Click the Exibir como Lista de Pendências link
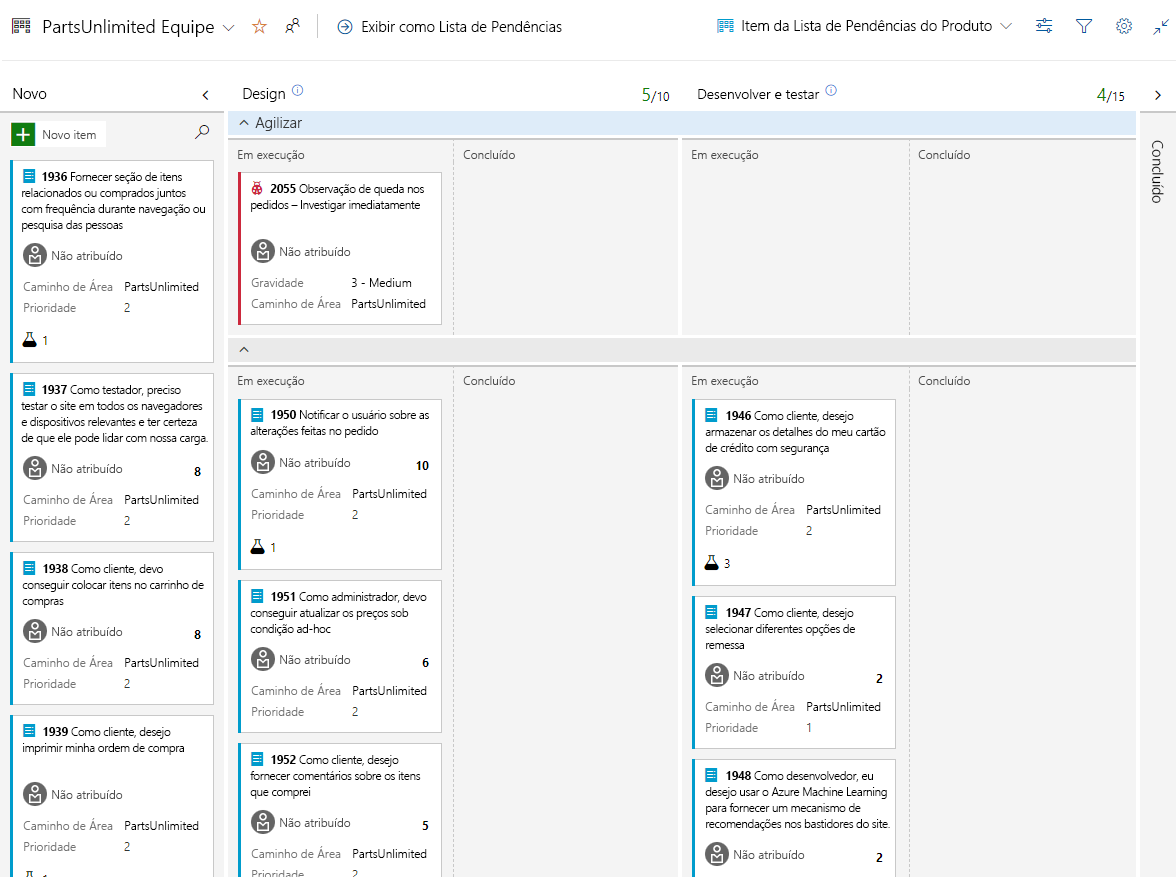This screenshot has height=877, width=1176. click(x=461, y=27)
